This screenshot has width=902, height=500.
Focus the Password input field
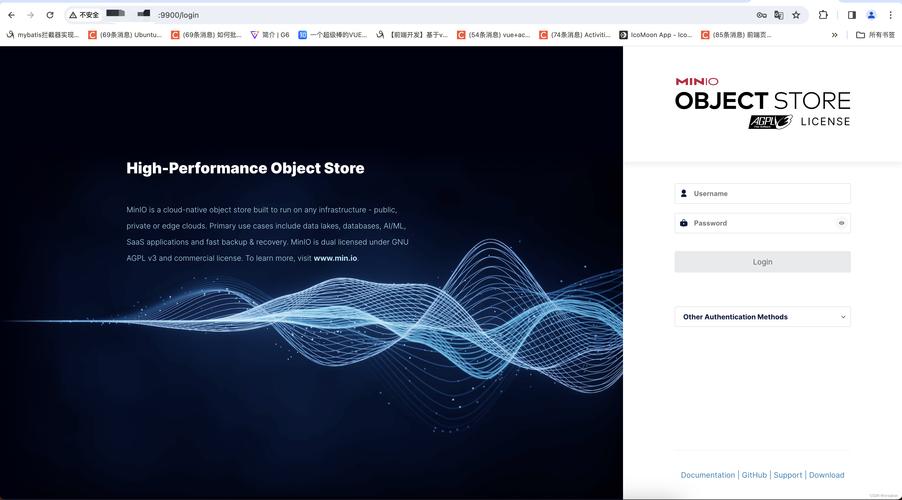click(762, 223)
